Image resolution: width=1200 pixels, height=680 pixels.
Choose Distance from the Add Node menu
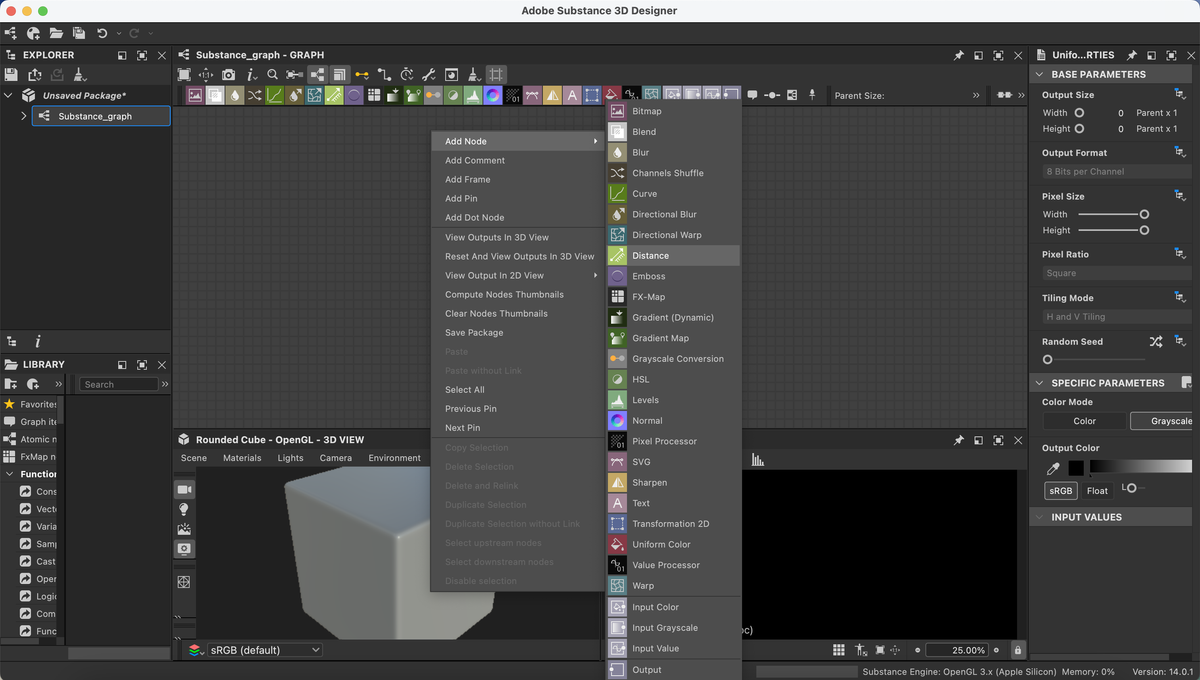pyautogui.click(x=672, y=255)
